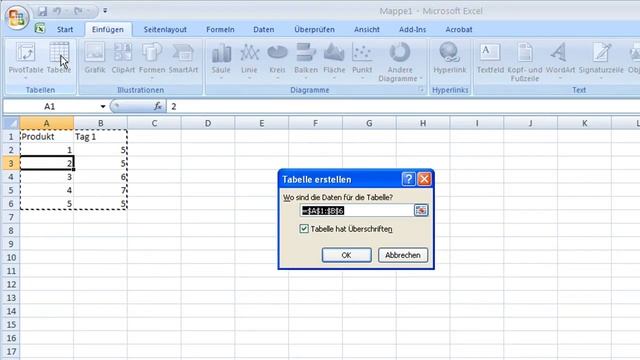Switch to the Start tab
This screenshot has width=640, height=360.
tap(65, 29)
